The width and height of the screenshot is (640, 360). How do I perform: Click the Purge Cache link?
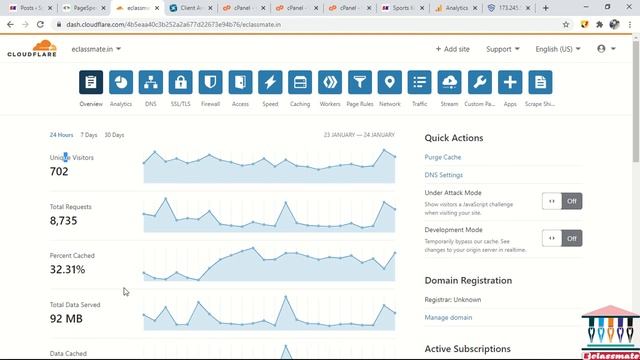point(442,157)
